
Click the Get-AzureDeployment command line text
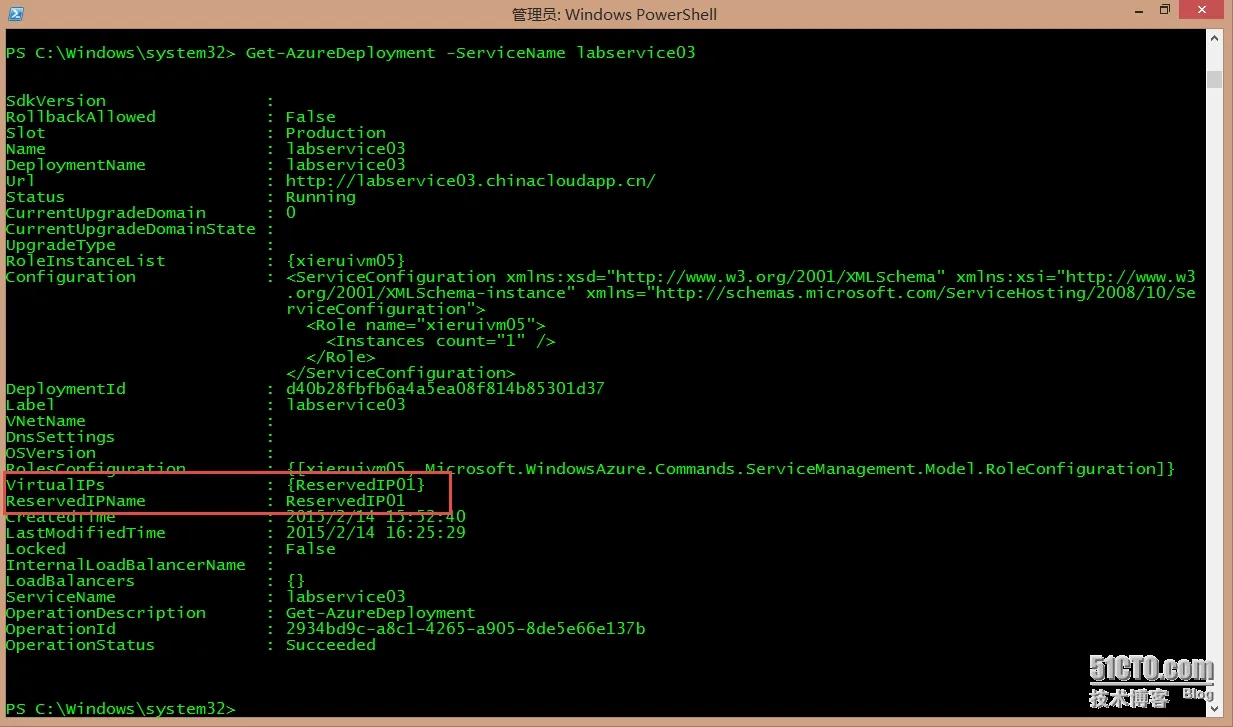point(470,52)
